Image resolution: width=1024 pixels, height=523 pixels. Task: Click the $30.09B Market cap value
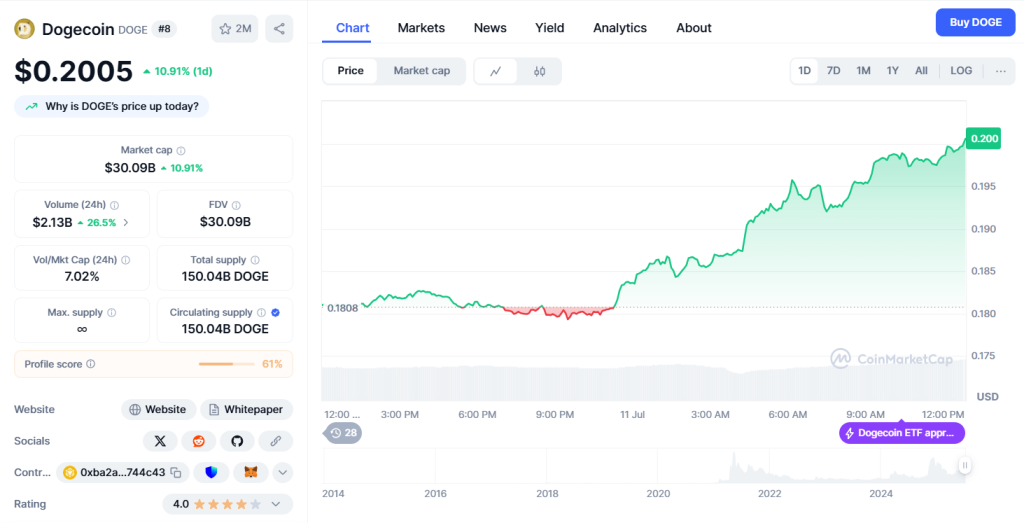(x=130, y=168)
